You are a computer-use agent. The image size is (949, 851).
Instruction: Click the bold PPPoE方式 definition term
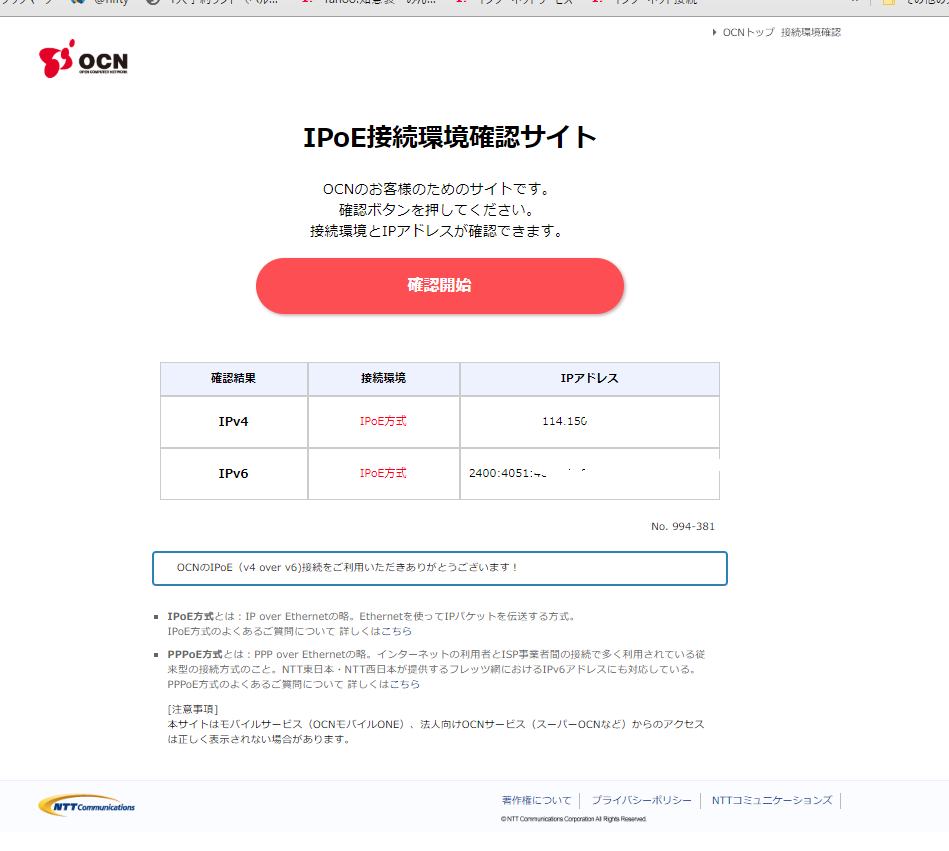195,655
